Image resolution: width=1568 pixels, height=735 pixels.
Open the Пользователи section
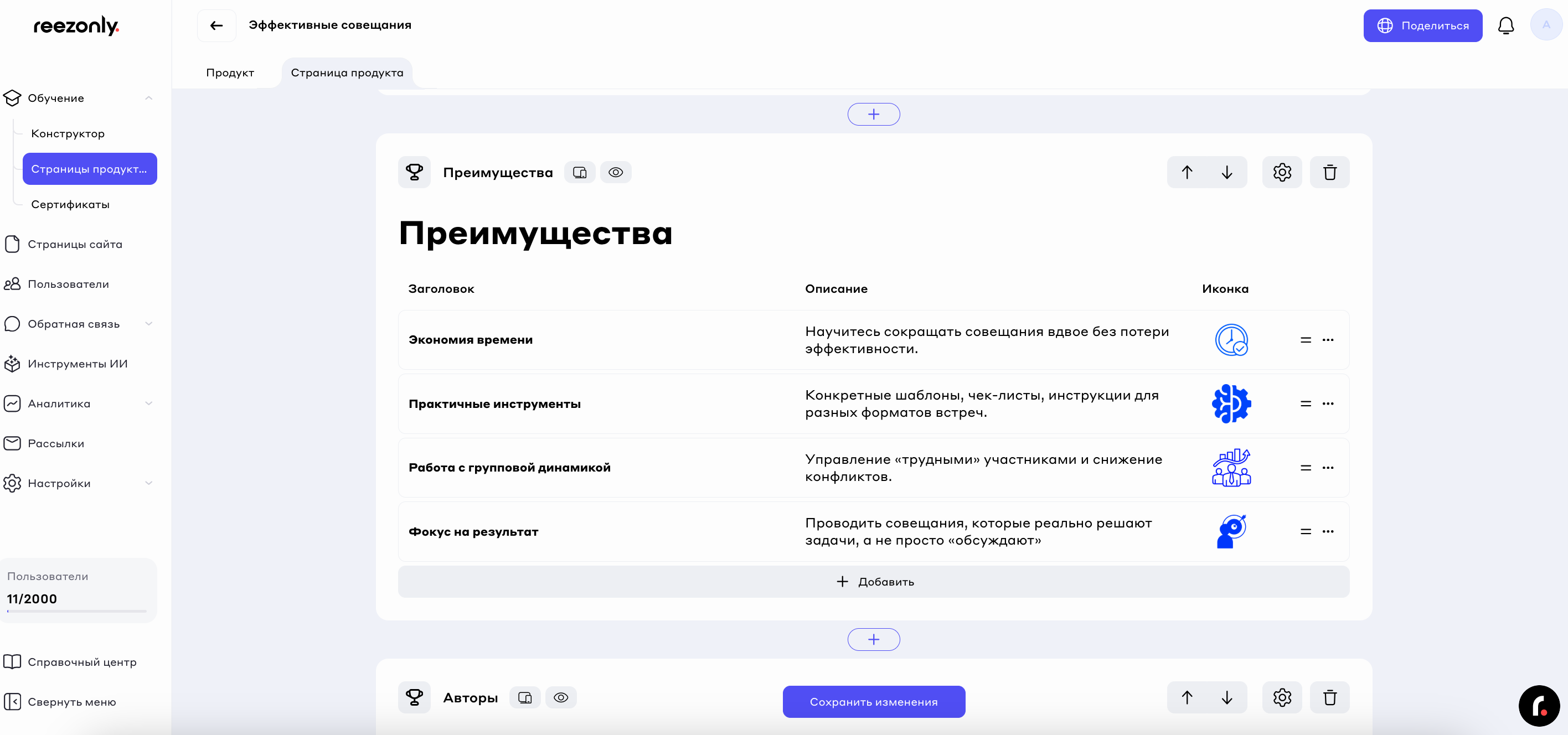click(x=68, y=284)
